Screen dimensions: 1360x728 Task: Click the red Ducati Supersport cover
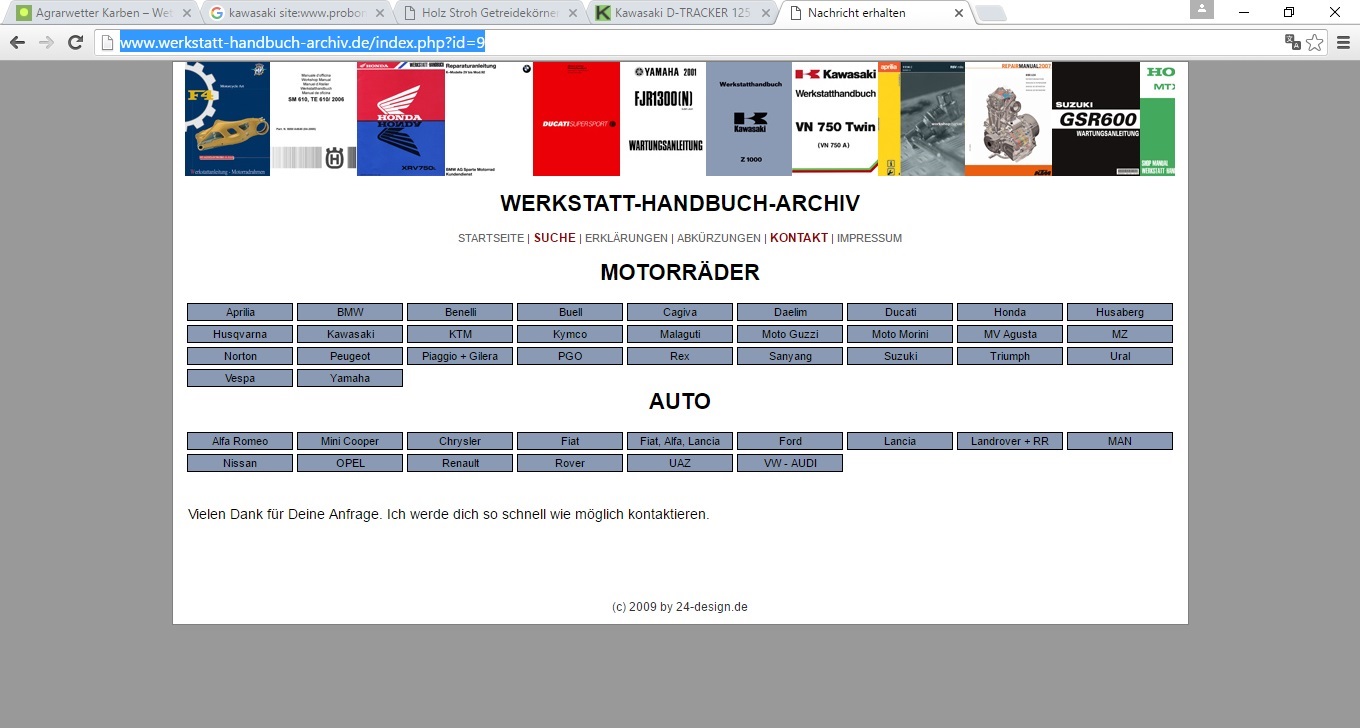(576, 119)
